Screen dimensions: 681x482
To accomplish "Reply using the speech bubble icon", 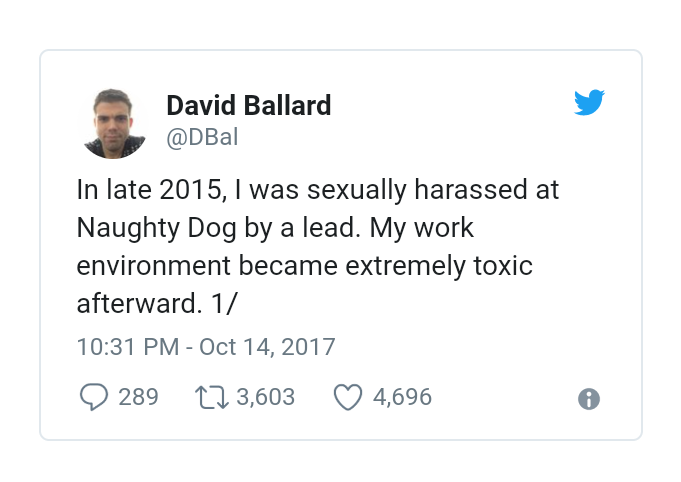I will pos(94,397).
